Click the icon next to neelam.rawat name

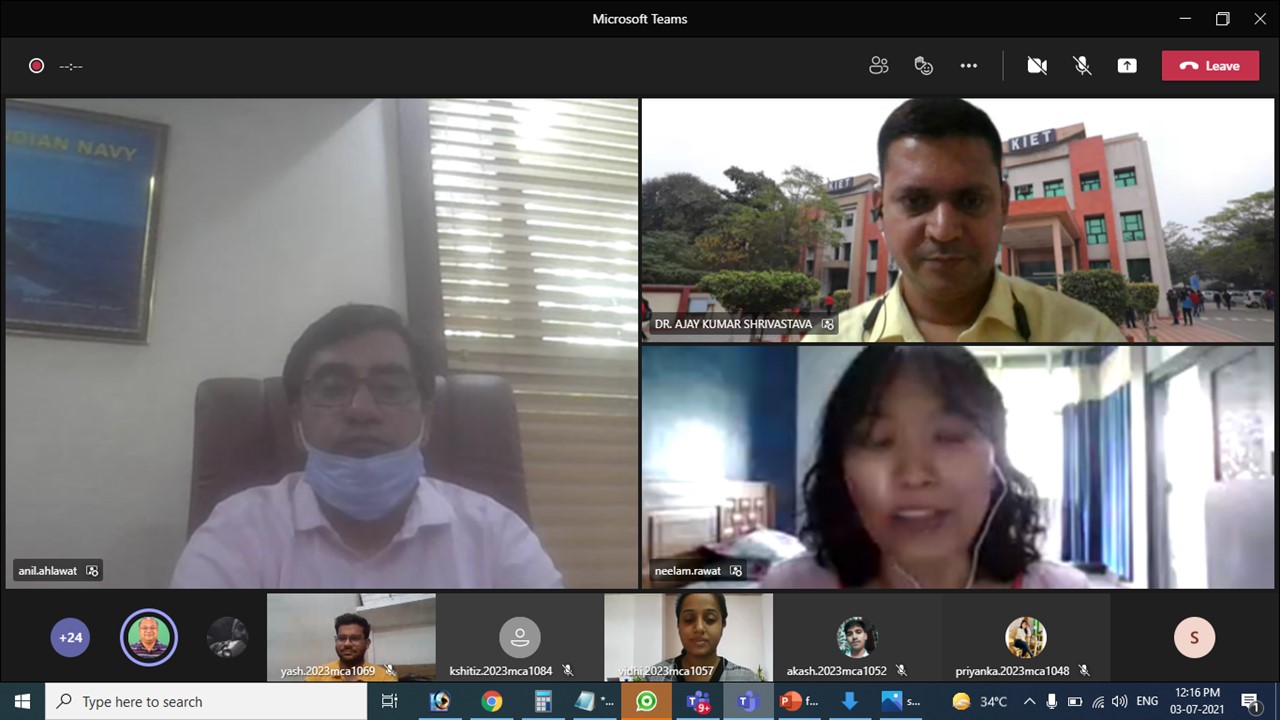[x=736, y=571]
